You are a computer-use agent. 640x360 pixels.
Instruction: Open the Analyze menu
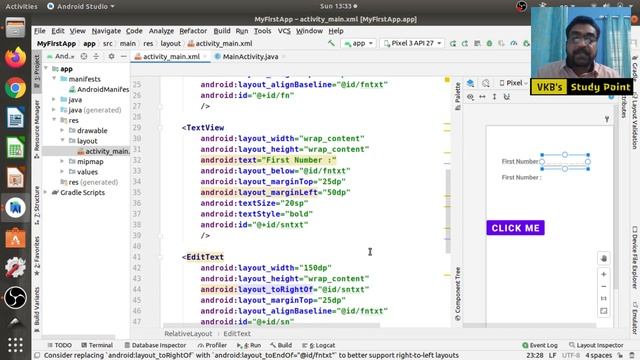click(x=161, y=31)
